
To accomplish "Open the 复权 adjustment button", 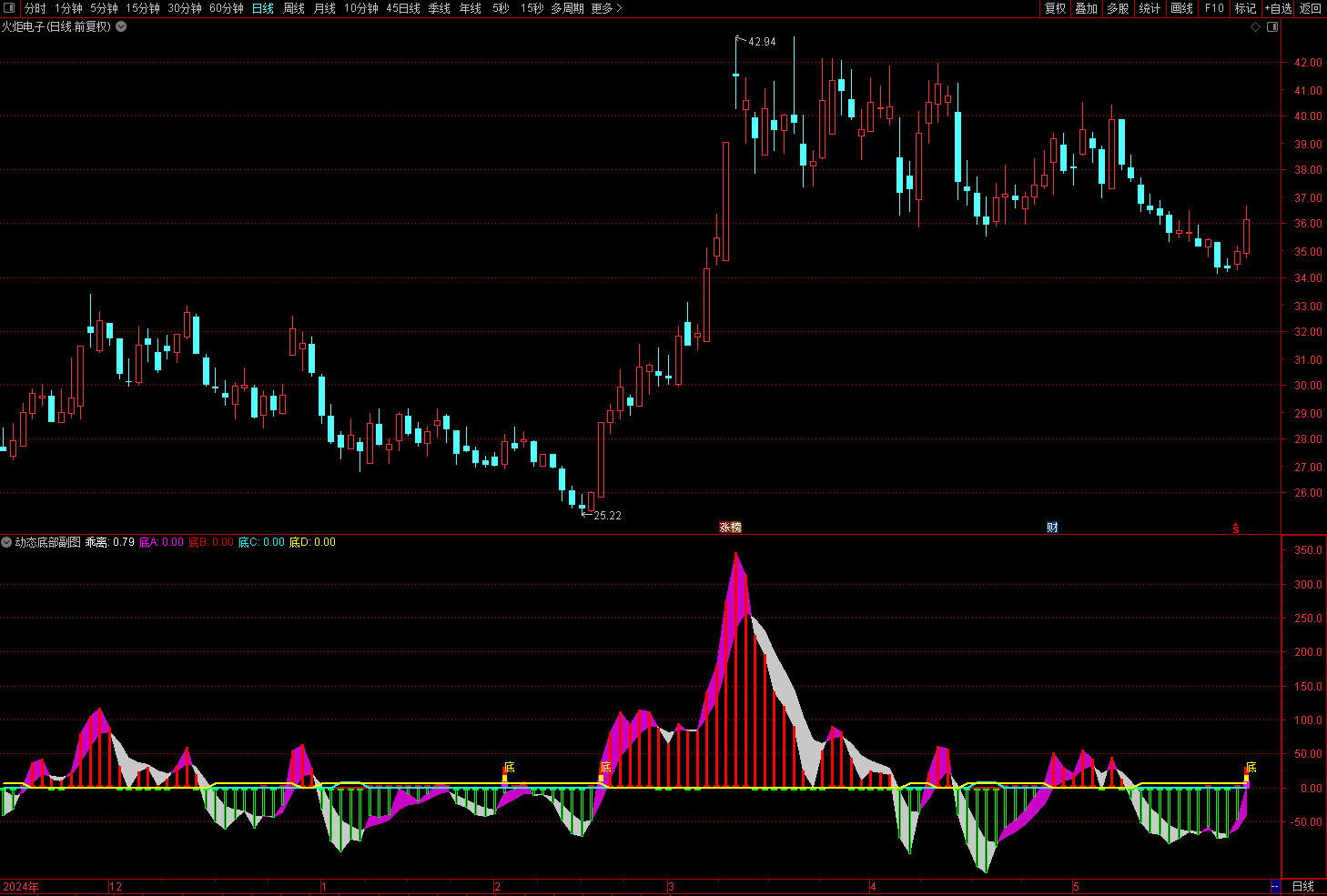I will 1055,8.
